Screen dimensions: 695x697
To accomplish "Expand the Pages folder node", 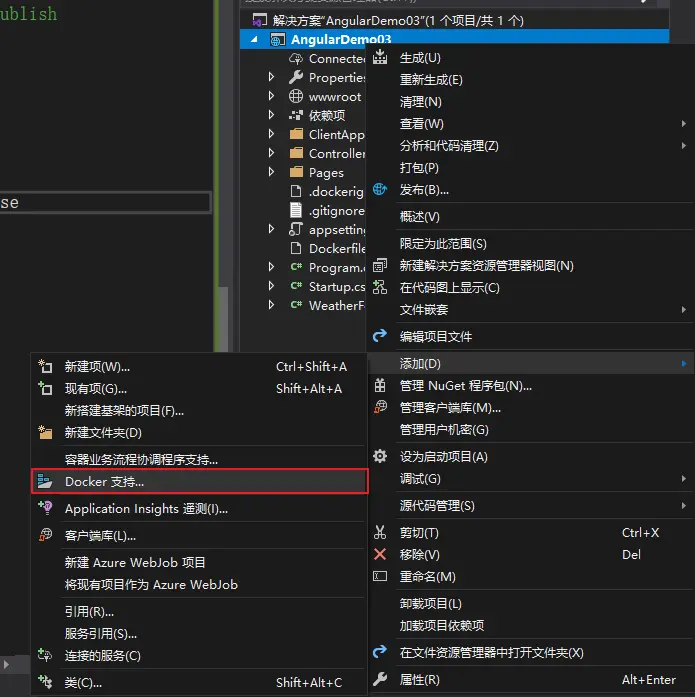I will (x=271, y=172).
